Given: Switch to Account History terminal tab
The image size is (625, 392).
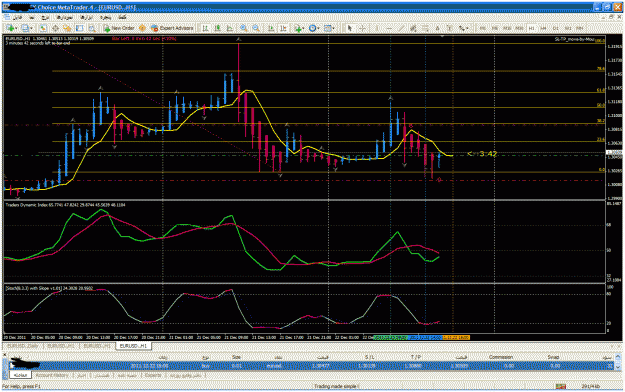Looking at the screenshot, I should click(52, 375).
